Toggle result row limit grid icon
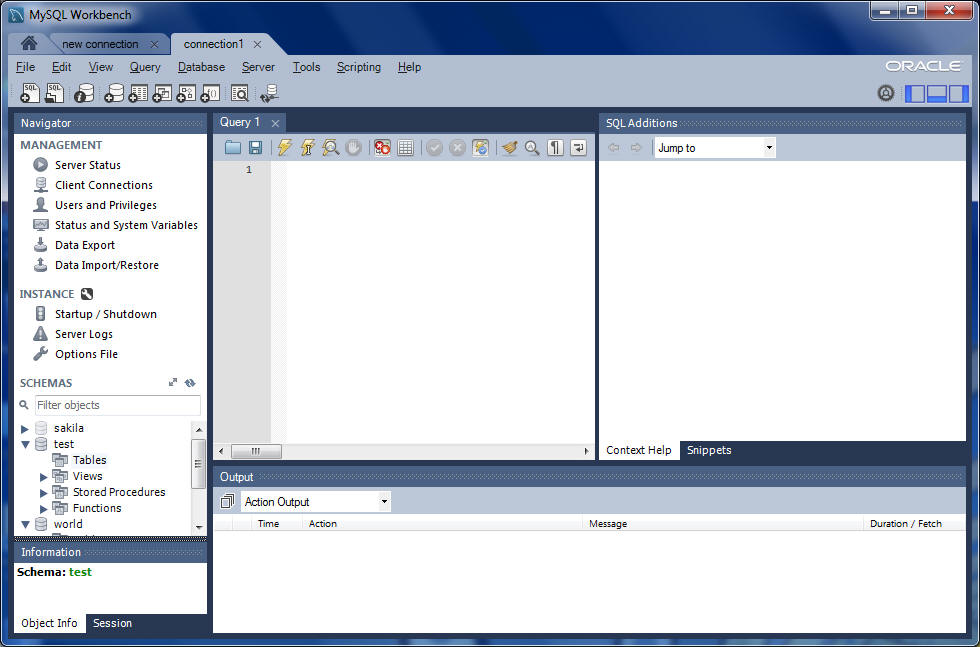Viewport: 980px width, 647px height. pos(406,148)
